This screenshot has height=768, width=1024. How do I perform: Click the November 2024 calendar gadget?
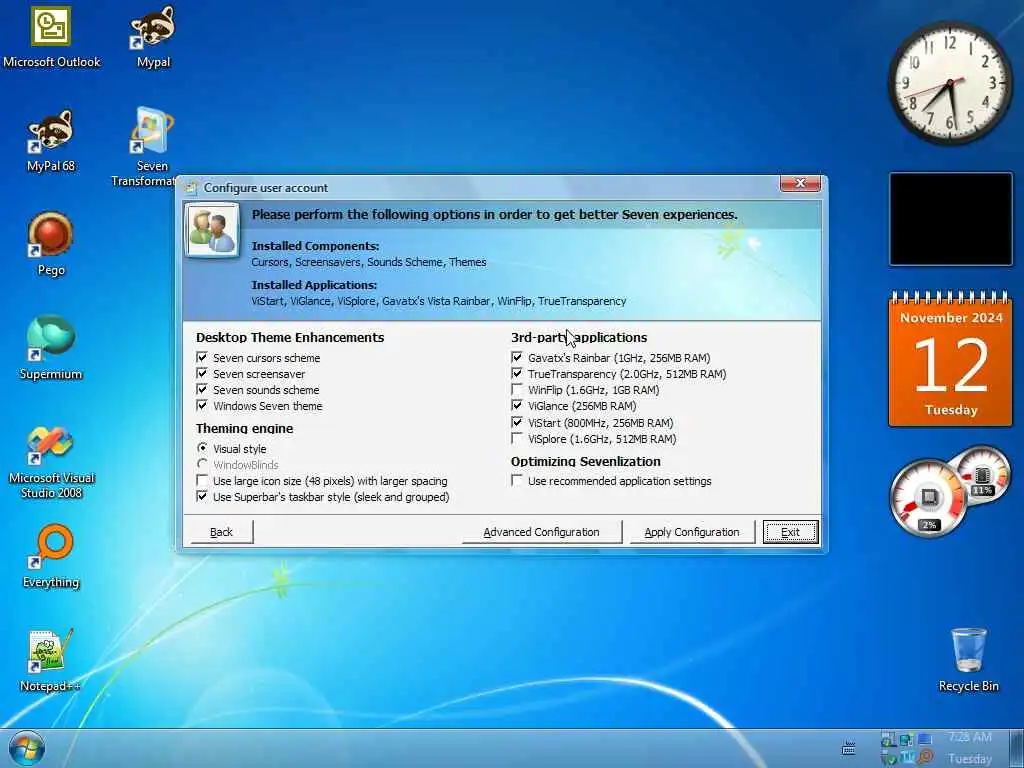(950, 359)
